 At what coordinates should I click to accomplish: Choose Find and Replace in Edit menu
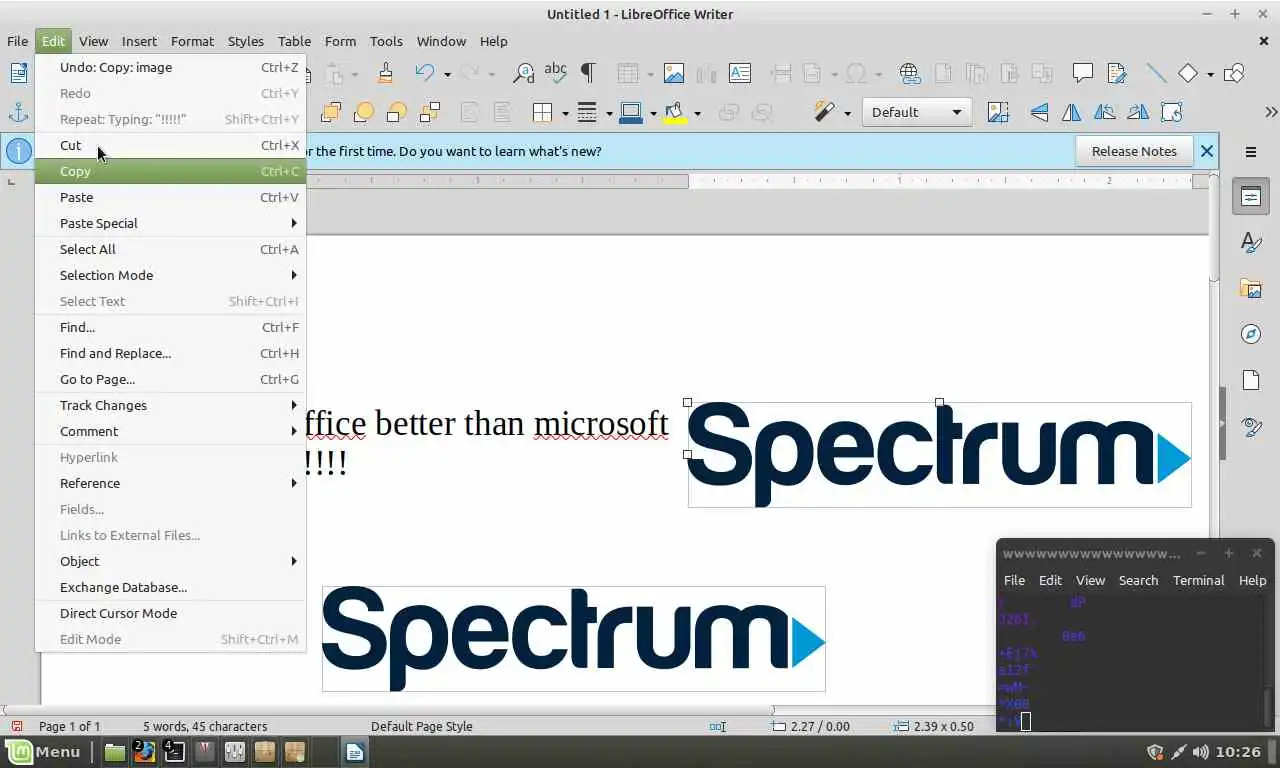coord(170,353)
